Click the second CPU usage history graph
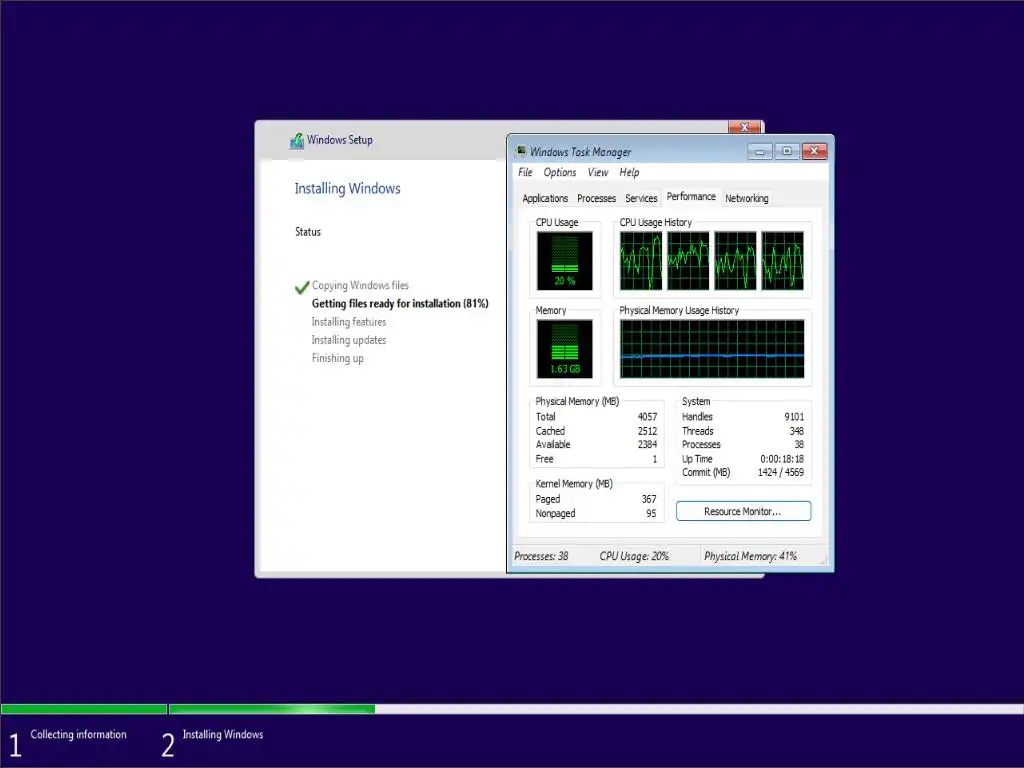The image size is (1024, 768). click(688, 261)
